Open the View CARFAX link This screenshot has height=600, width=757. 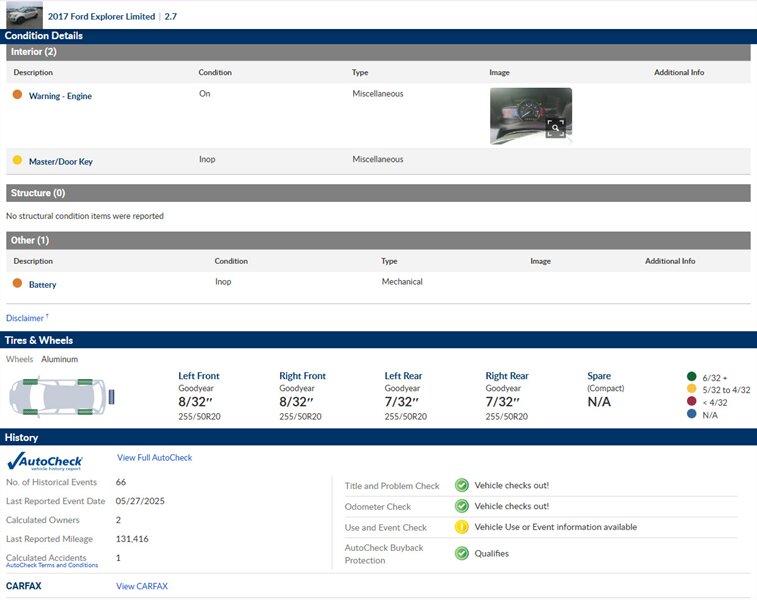click(142, 586)
